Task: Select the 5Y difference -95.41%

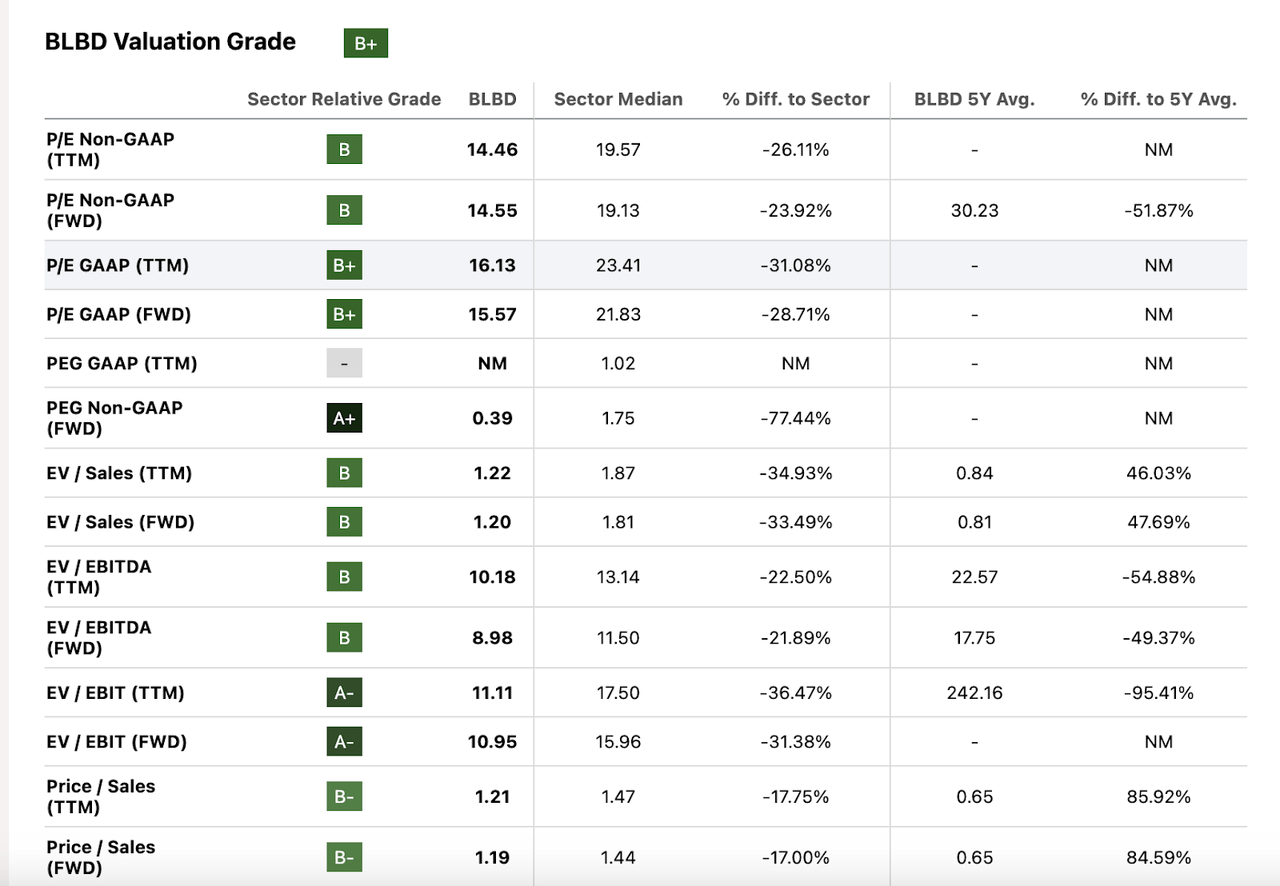Action: [1159, 693]
